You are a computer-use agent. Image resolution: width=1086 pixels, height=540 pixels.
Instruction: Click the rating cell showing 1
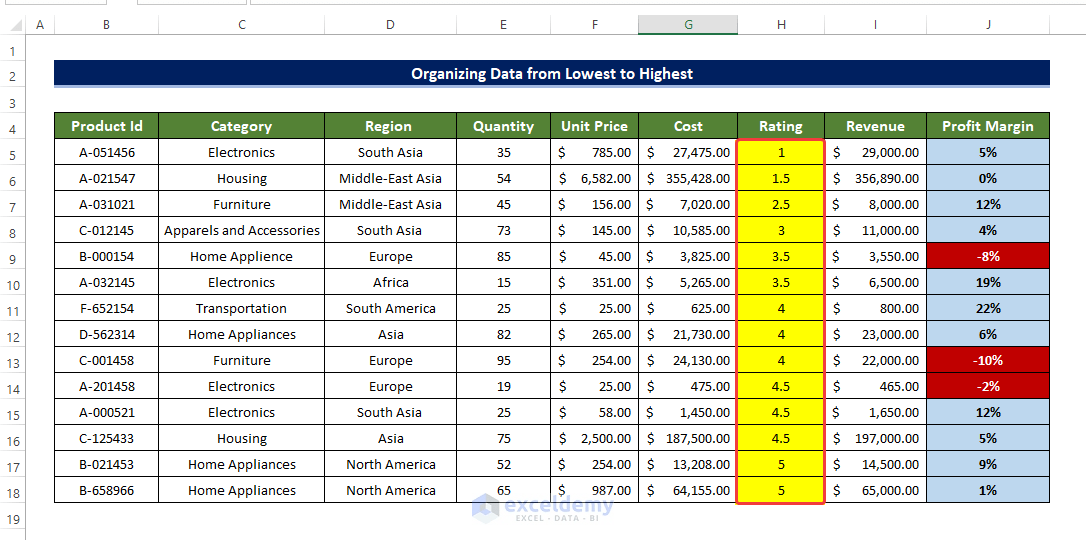coord(781,152)
